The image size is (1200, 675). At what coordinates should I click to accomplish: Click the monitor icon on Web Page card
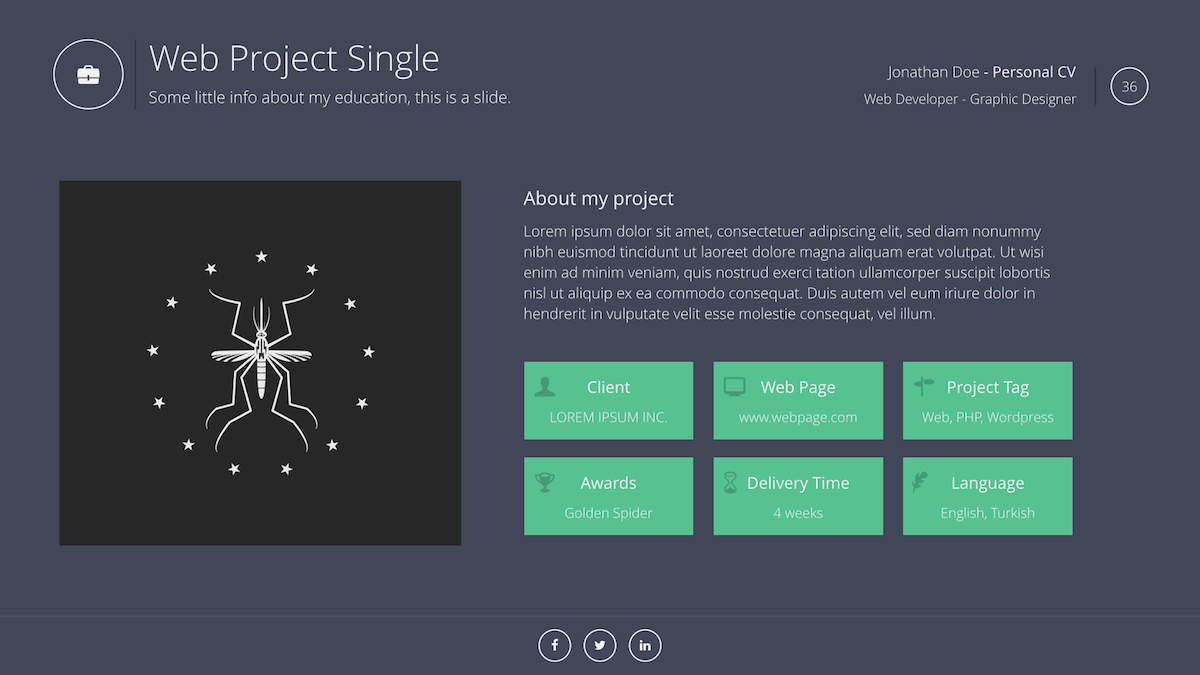pos(735,387)
